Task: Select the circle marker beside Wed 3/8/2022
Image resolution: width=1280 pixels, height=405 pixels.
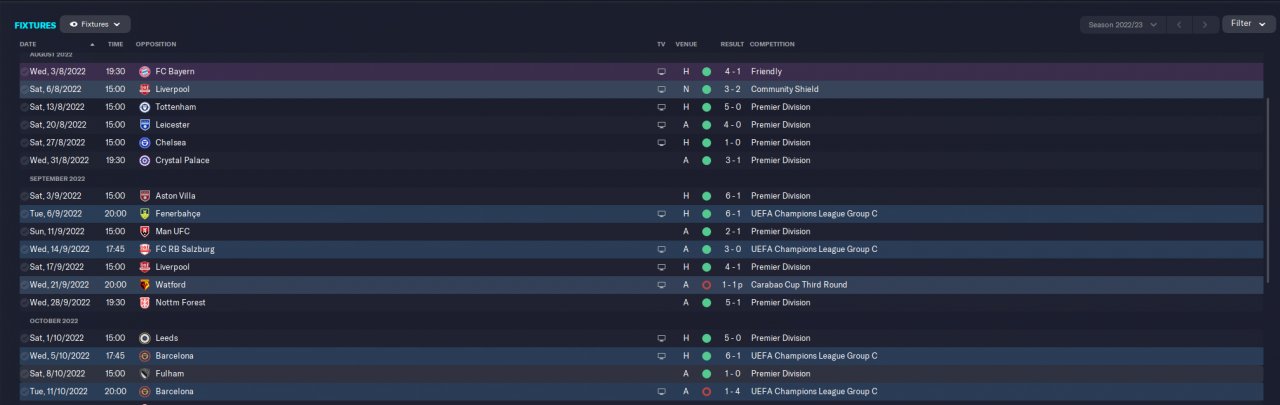Action: pyautogui.click(x=24, y=72)
